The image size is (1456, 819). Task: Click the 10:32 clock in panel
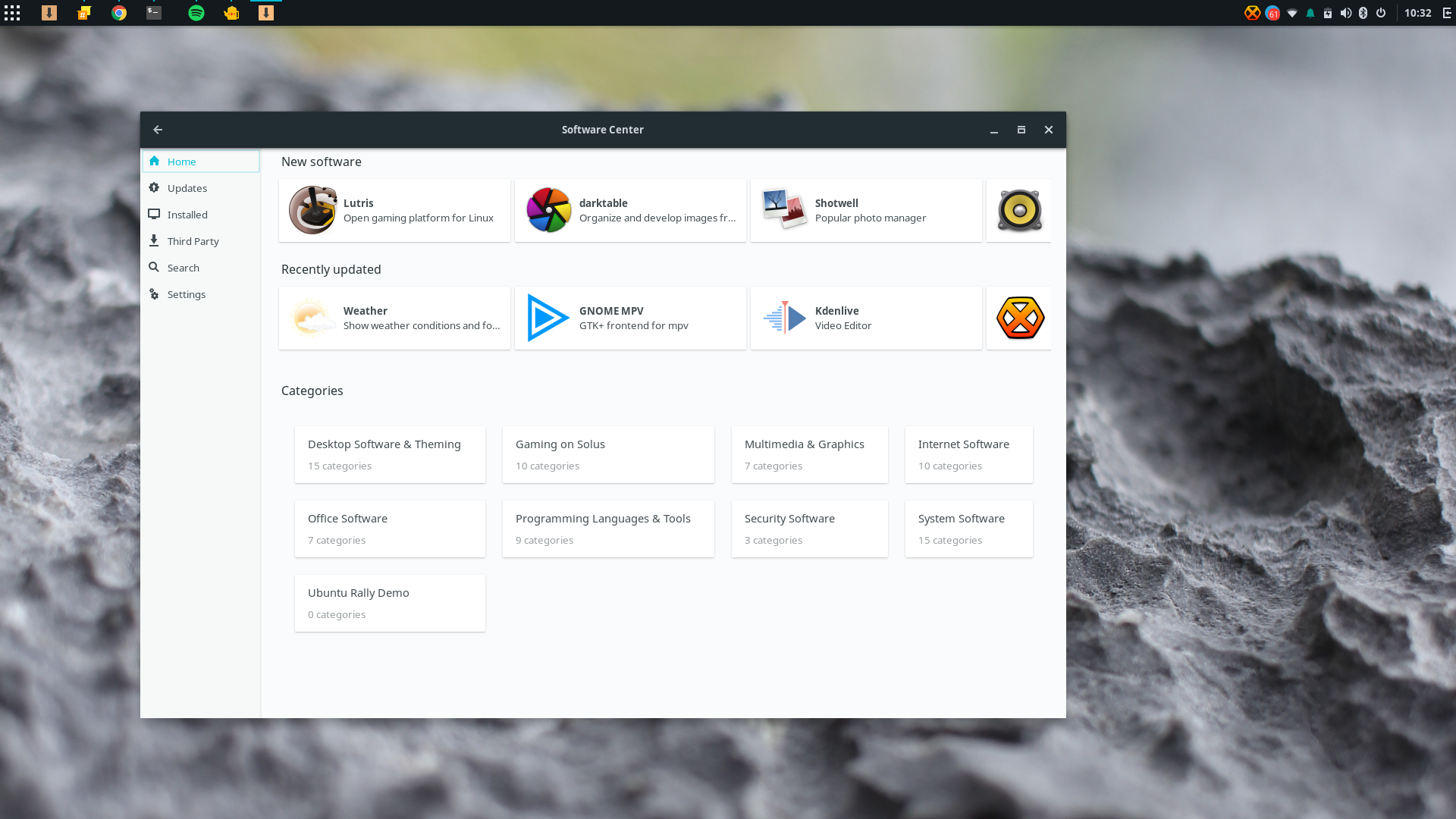pyautogui.click(x=1417, y=13)
